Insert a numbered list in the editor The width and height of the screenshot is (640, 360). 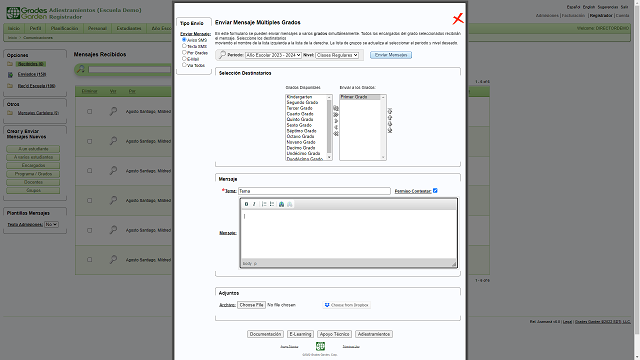click(x=264, y=204)
